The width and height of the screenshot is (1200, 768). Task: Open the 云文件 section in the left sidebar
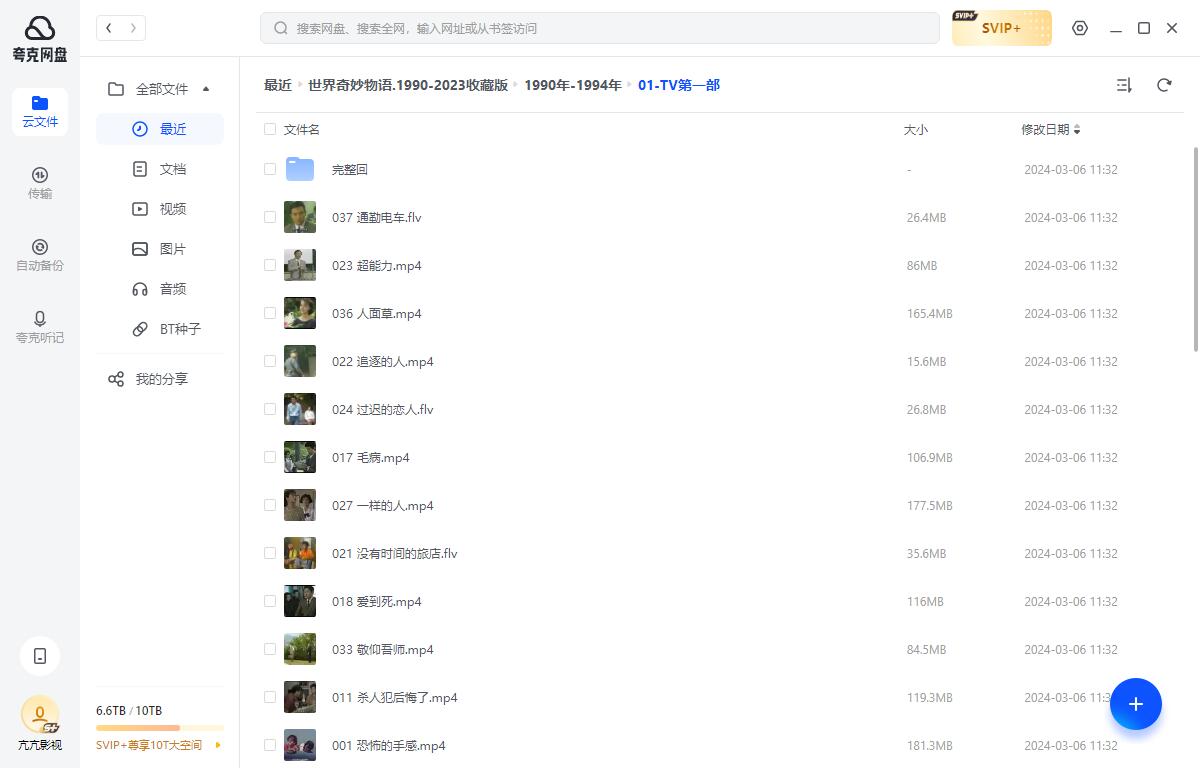tap(39, 110)
